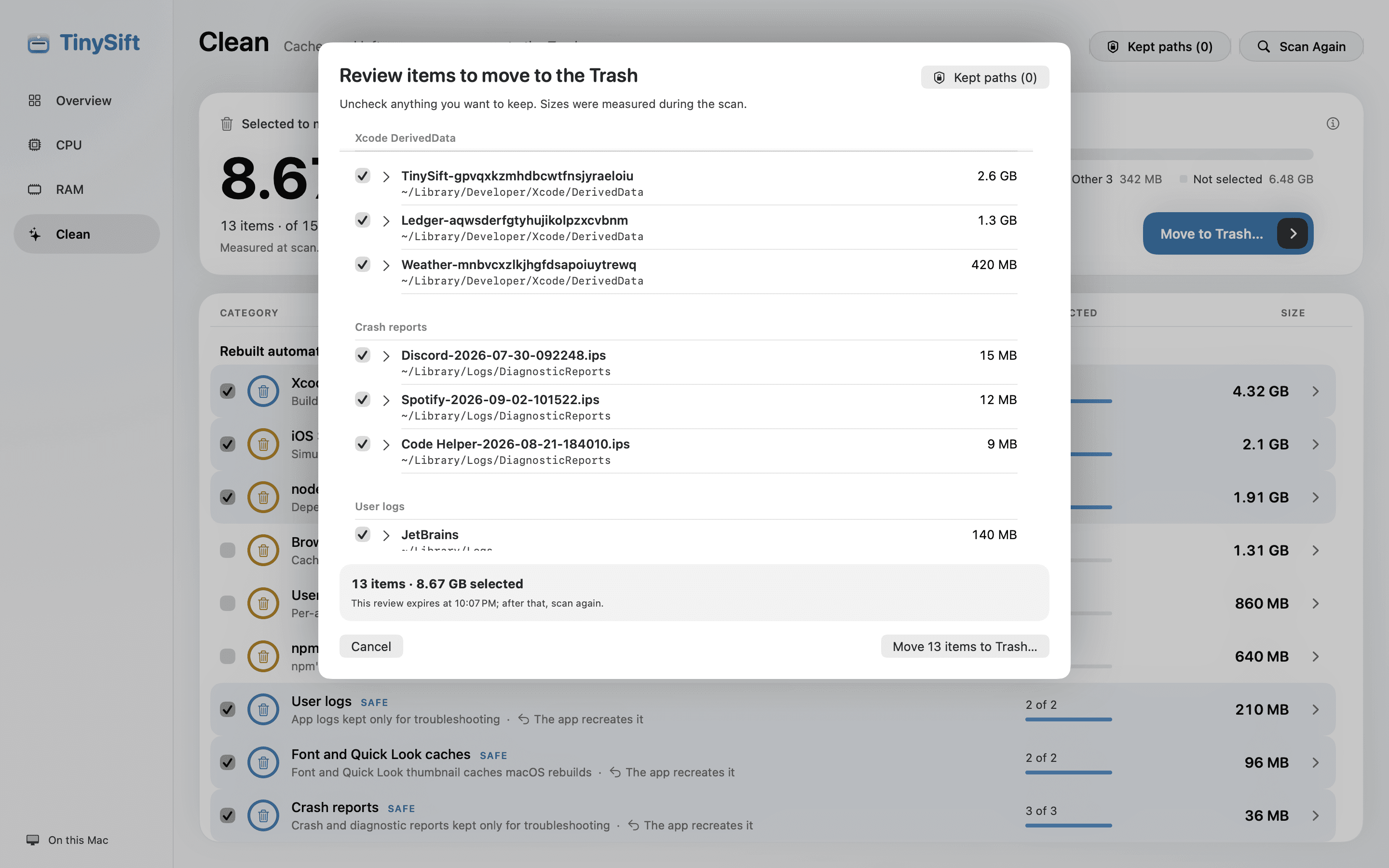Click the trash icon in the 2.1 GB row
Screen dimensions: 1389x868
click(263, 444)
